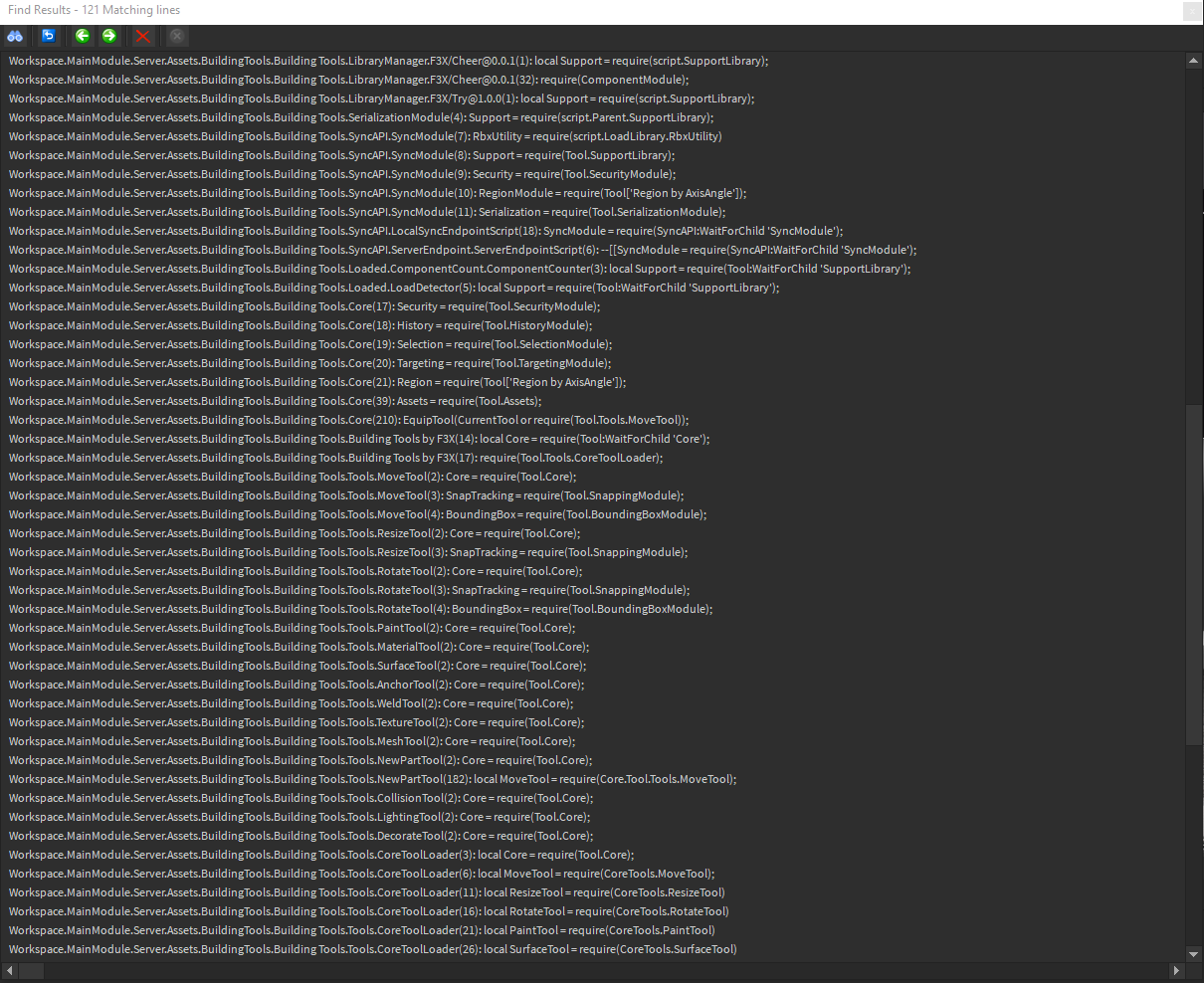This screenshot has height=983, width=1204.
Task: Select SyncModule(7) RbxUtility result
Action: pos(365,136)
